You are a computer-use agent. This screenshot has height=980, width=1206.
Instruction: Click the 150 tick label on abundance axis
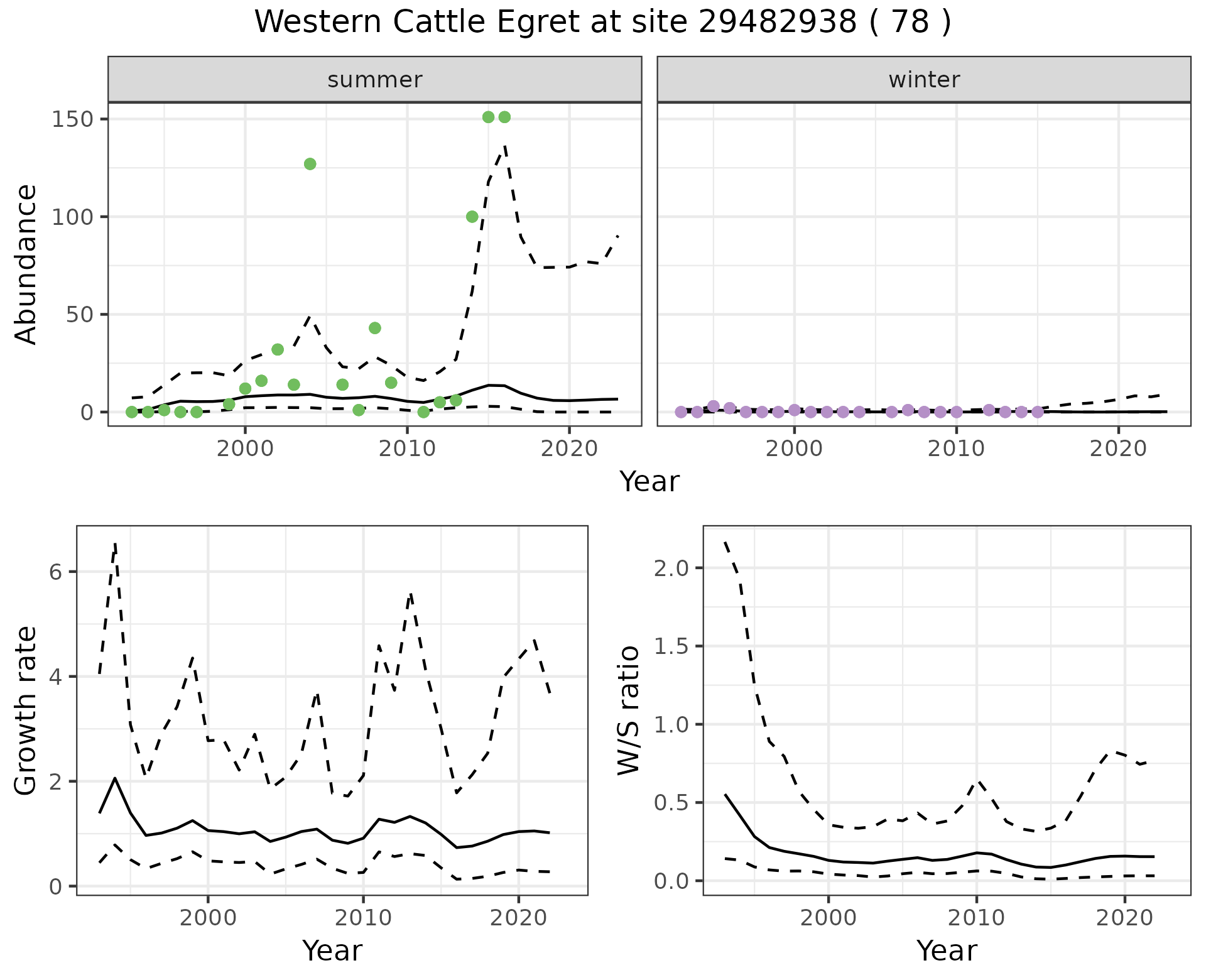pyautogui.click(x=71, y=119)
